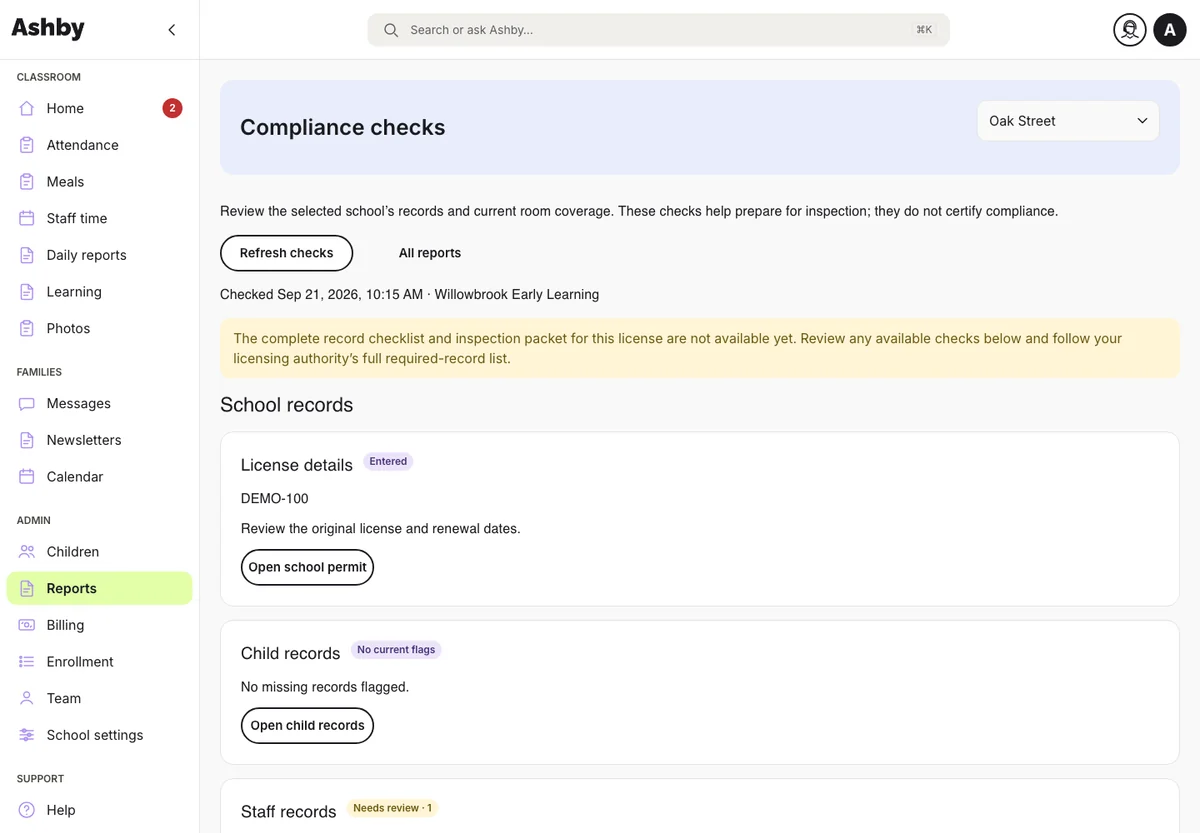The width and height of the screenshot is (1200, 833).
Task: Focus the Search or ask Ashby field
Action: tap(658, 30)
